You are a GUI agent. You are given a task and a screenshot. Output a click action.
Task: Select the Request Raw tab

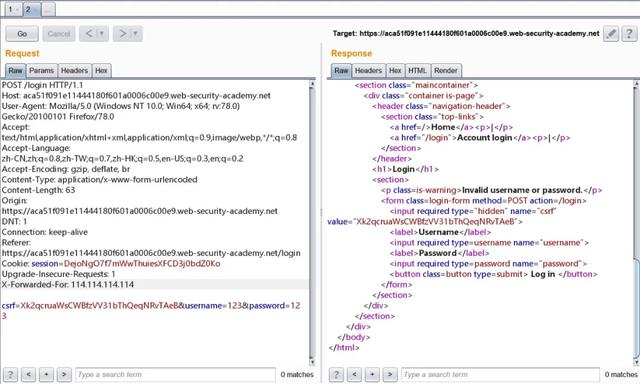click(x=16, y=71)
